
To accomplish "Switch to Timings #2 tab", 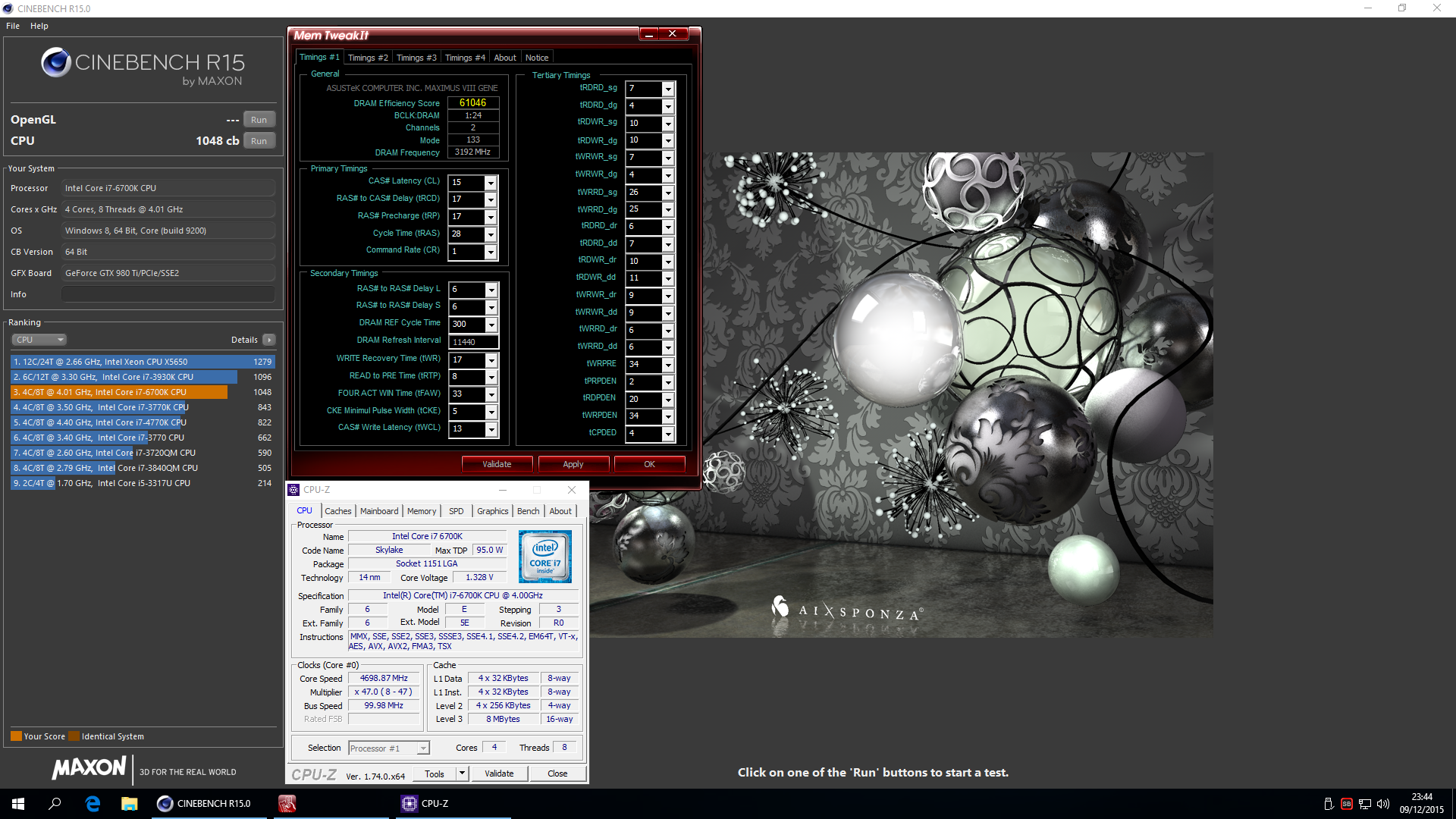I will coord(368,58).
